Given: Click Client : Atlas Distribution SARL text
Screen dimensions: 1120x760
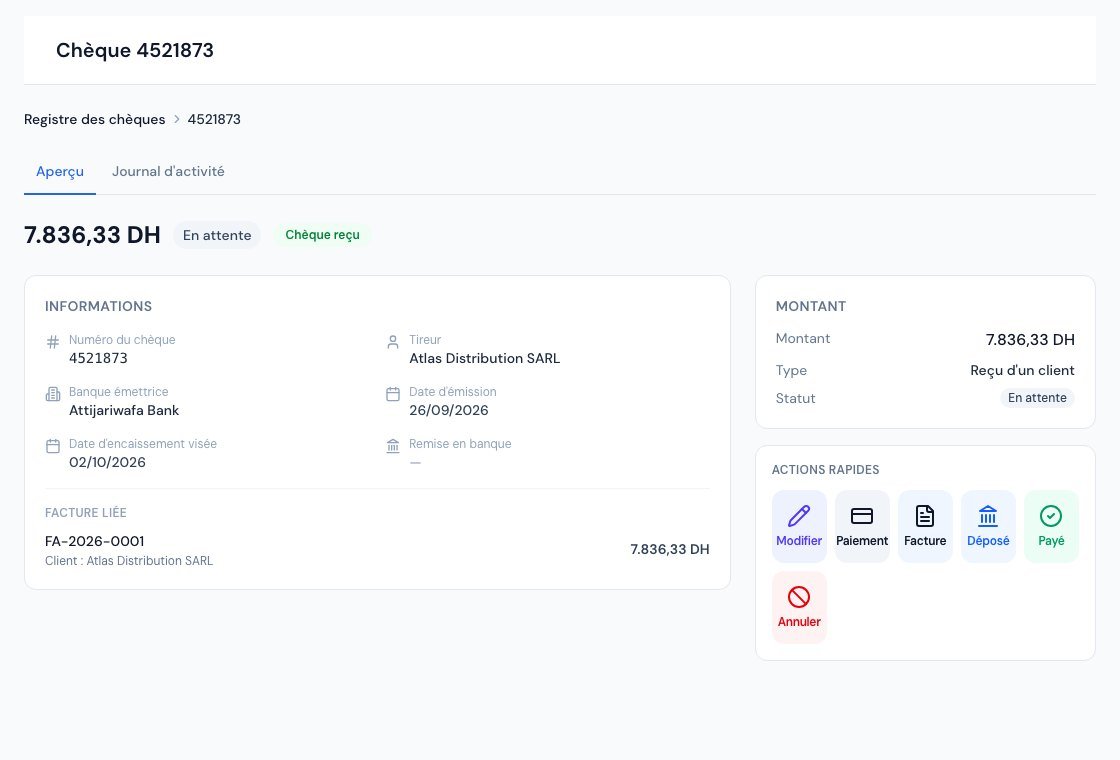Looking at the screenshot, I should (x=129, y=561).
